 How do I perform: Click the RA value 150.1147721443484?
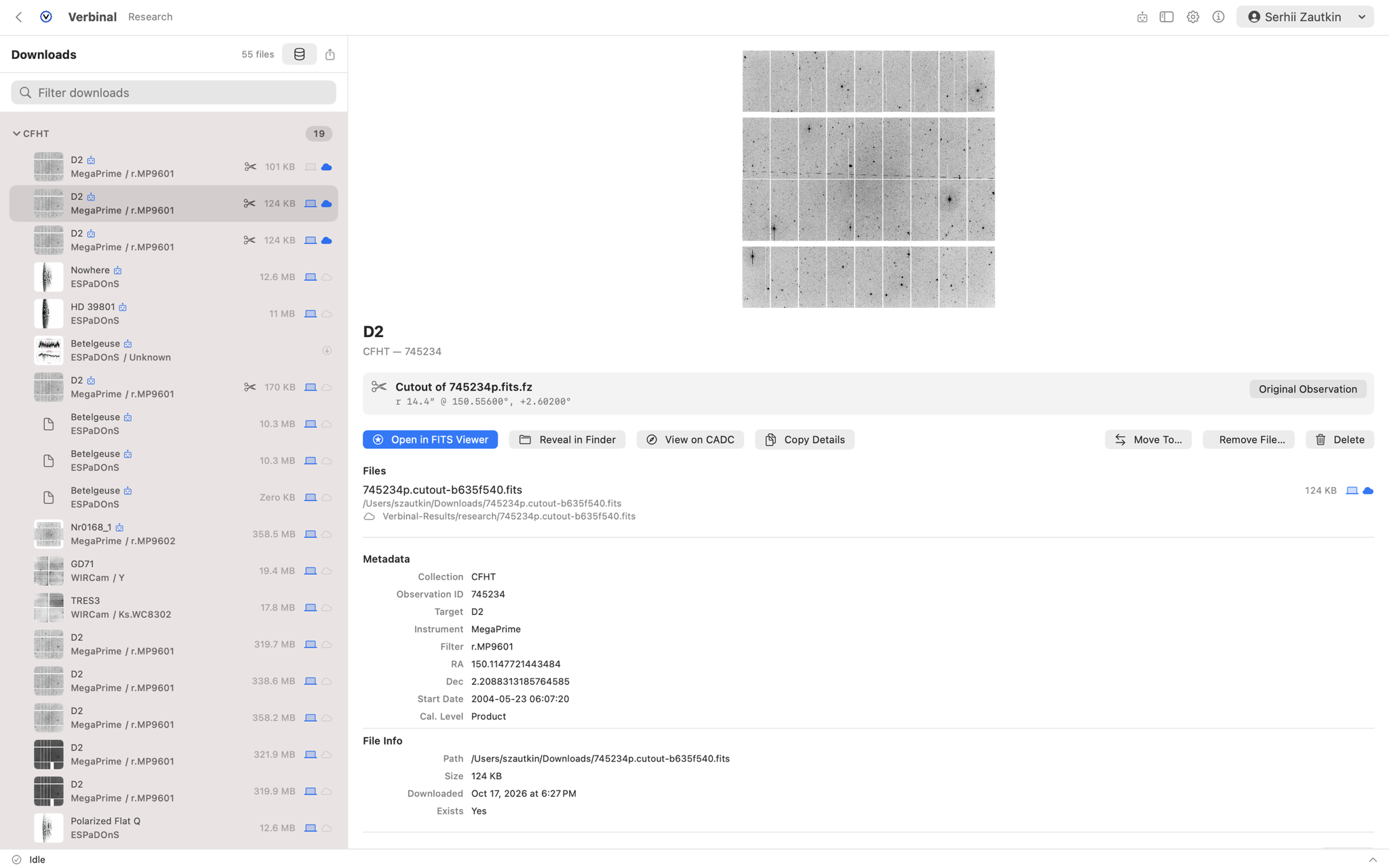(515, 664)
